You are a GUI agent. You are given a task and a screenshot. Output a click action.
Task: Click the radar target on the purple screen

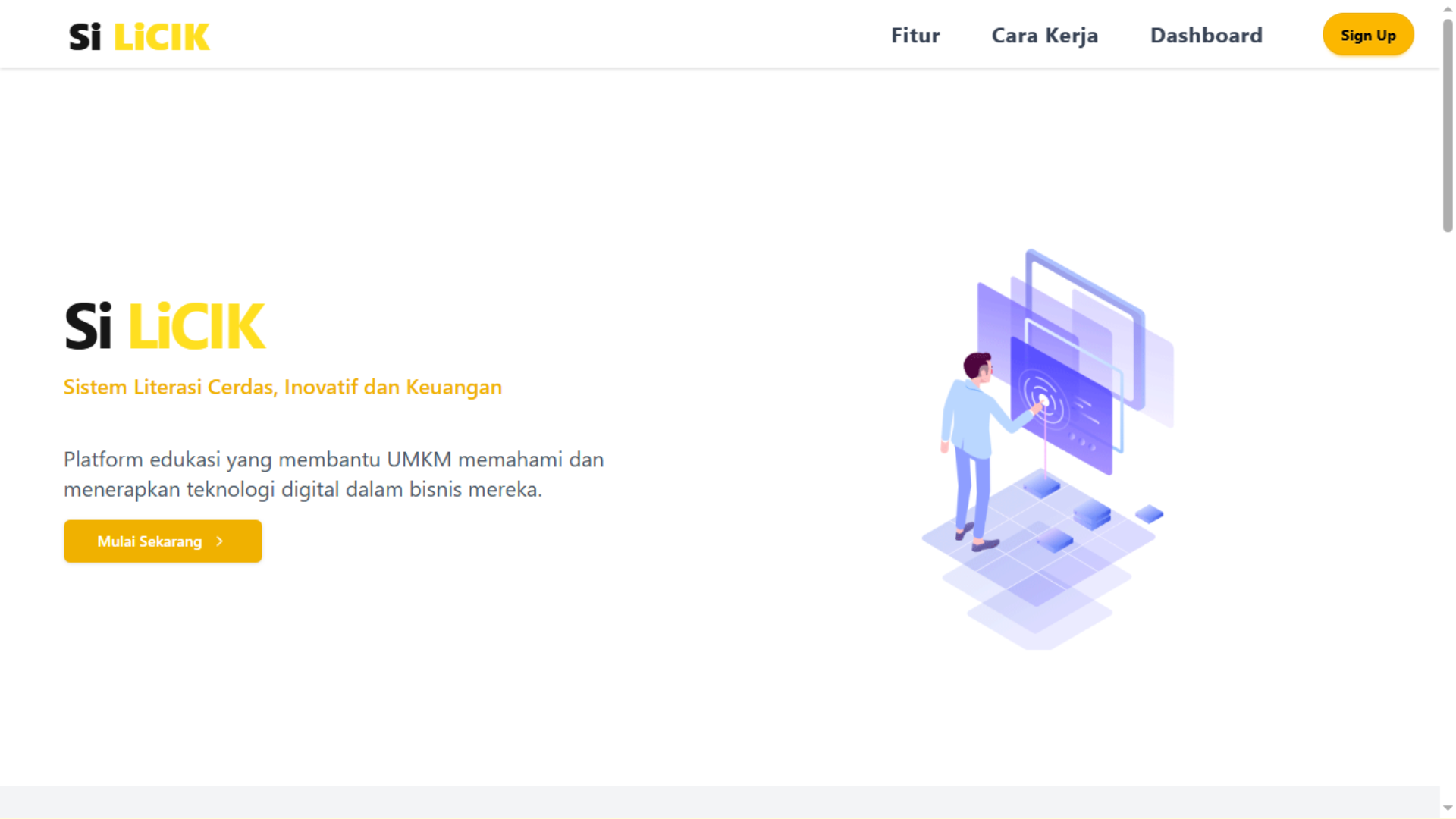1043,400
